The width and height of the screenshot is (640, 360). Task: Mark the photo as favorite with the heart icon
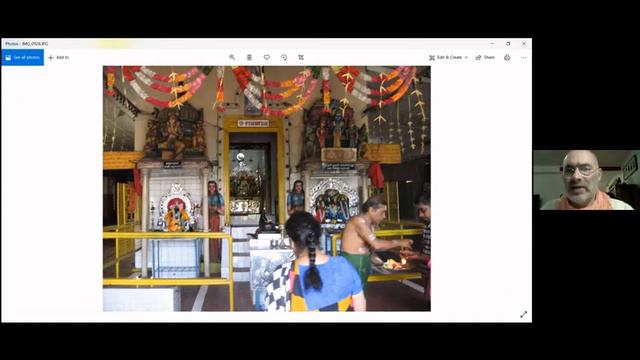pos(267,58)
